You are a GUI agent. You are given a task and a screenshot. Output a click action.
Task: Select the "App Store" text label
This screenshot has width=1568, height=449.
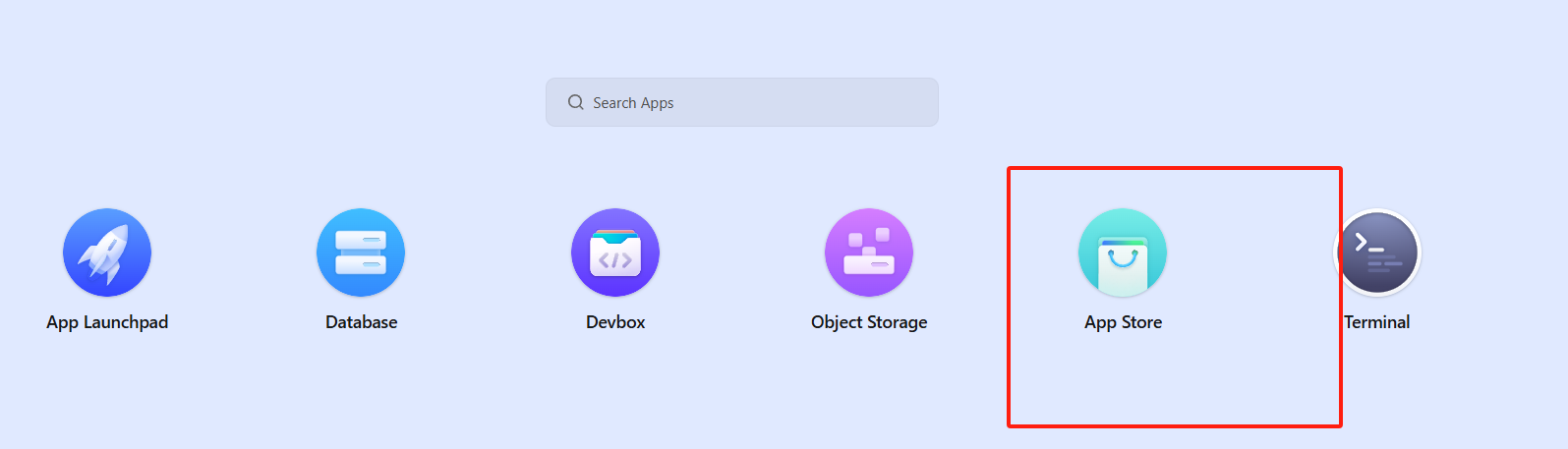point(1124,322)
